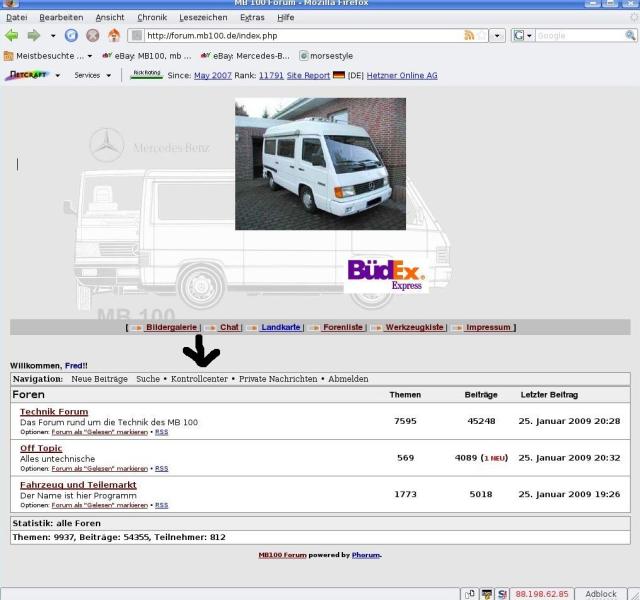
Task: Mark Technik Forum as Gelesen
Action: tap(100, 432)
